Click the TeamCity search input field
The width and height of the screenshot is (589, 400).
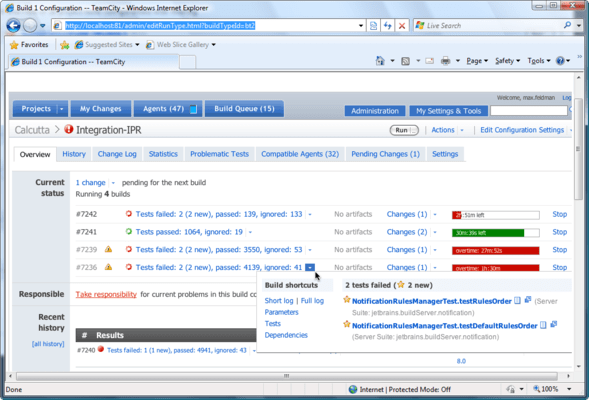(529, 110)
